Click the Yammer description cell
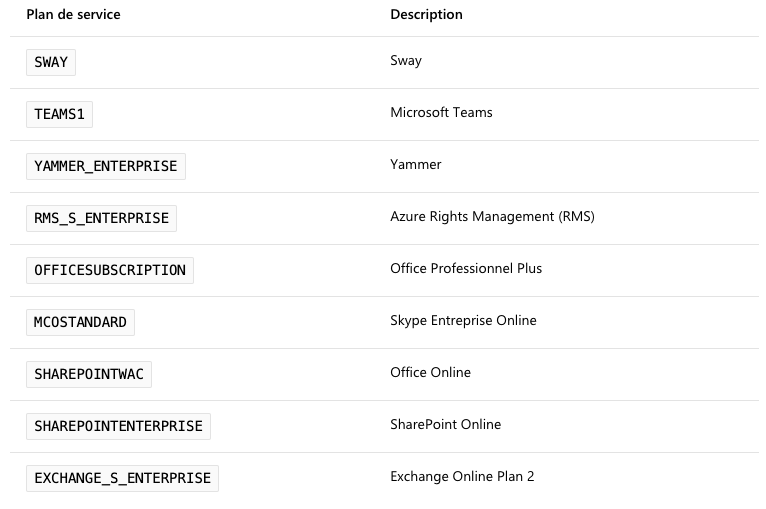The image size is (766, 509). pyautogui.click(x=416, y=165)
